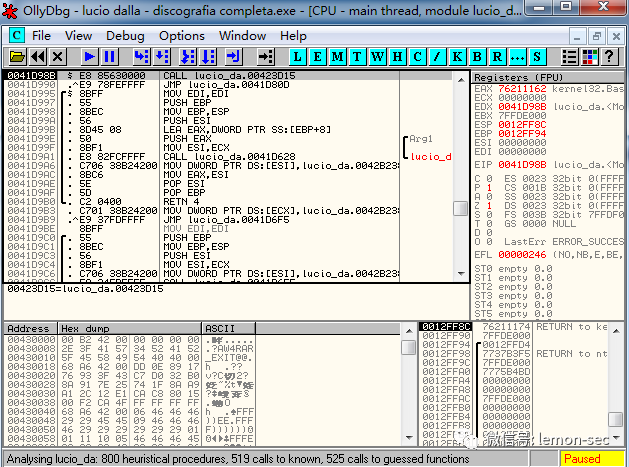Image resolution: width=629 pixels, height=467 pixels.
Task: Select the CALL lucio_da.00423D15 instruction line
Action: [229, 75]
